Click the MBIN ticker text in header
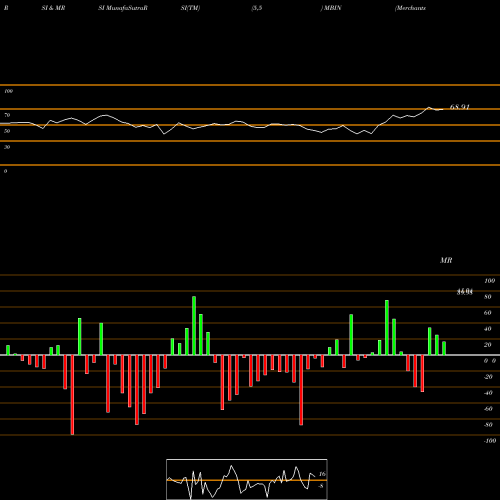500x500 pixels. (x=332, y=8)
